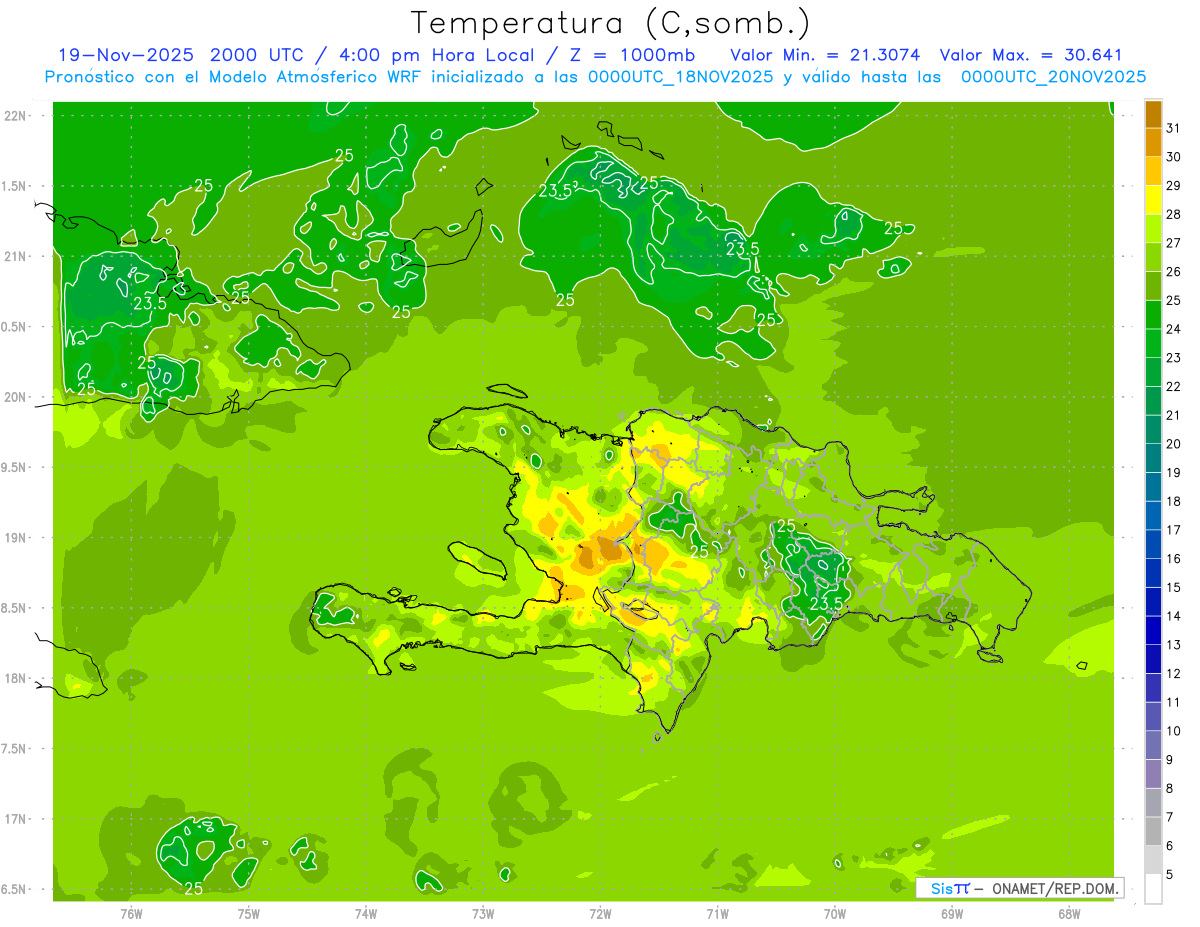Image resolution: width=1200 pixels, height=927 pixels.
Task: Click the "22N" latitude axis label
Action: (x=15, y=116)
